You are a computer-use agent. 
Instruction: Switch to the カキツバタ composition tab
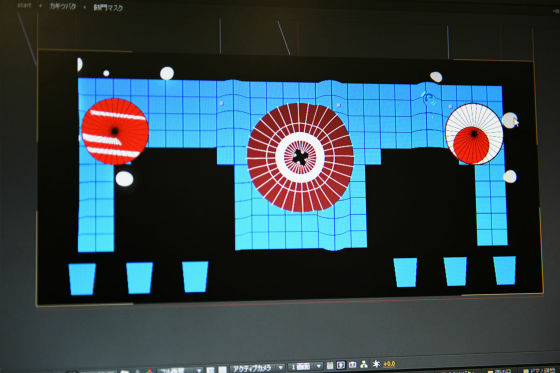pos(62,6)
